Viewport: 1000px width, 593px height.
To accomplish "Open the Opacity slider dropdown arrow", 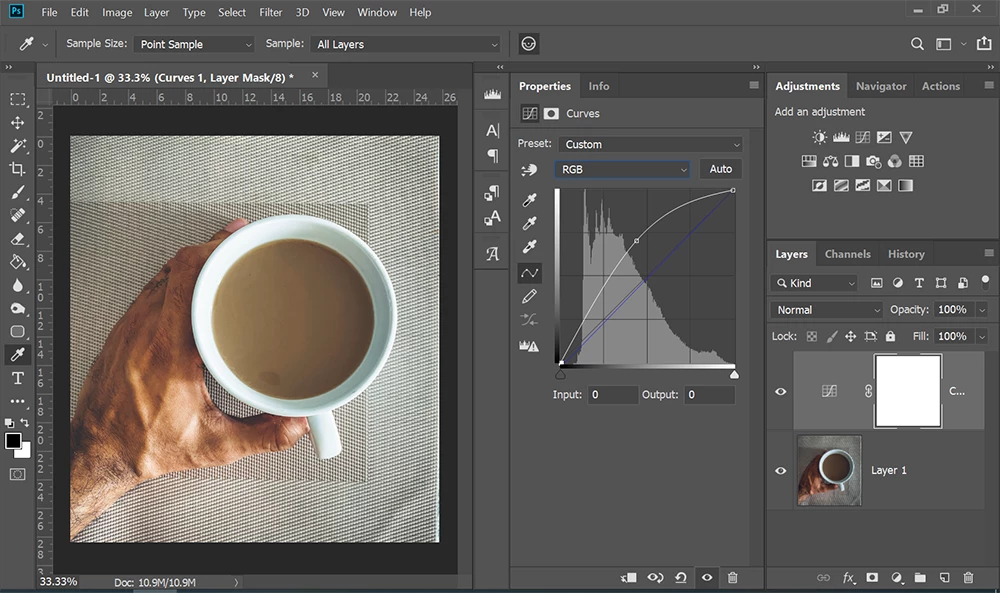I will point(982,310).
